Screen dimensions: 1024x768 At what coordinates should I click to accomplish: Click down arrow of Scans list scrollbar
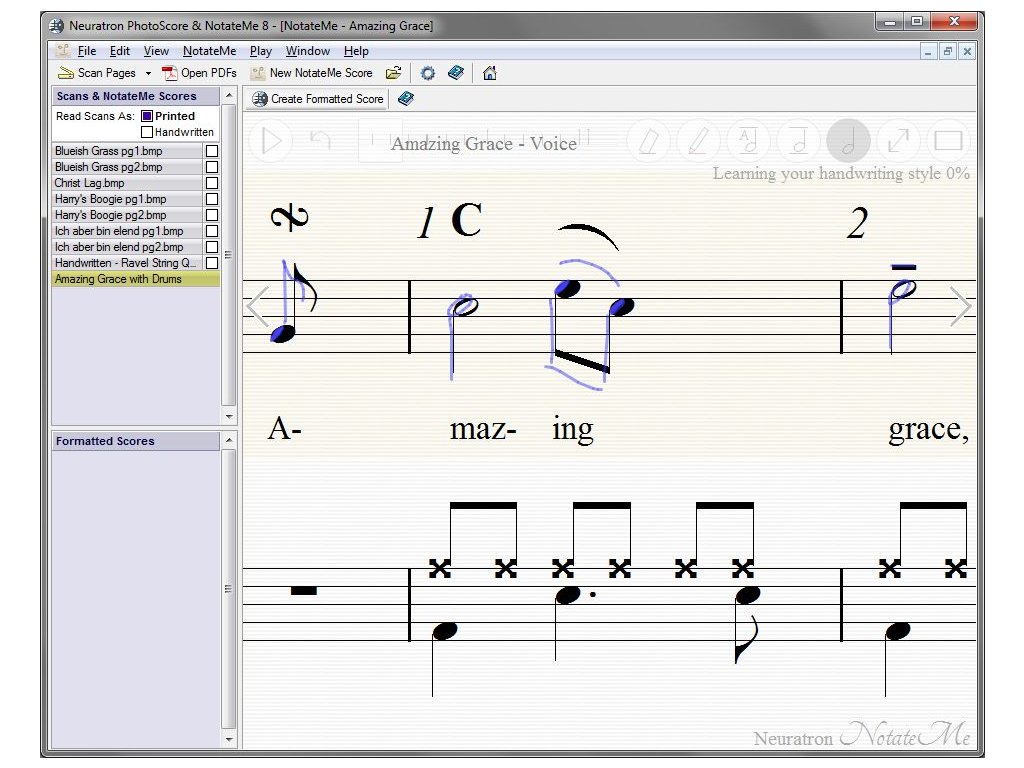[229, 417]
